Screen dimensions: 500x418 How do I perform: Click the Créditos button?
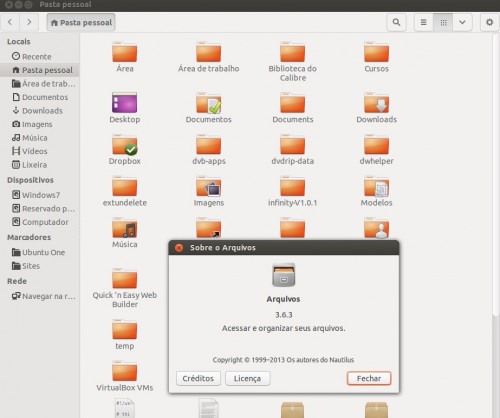tap(198, 378)
